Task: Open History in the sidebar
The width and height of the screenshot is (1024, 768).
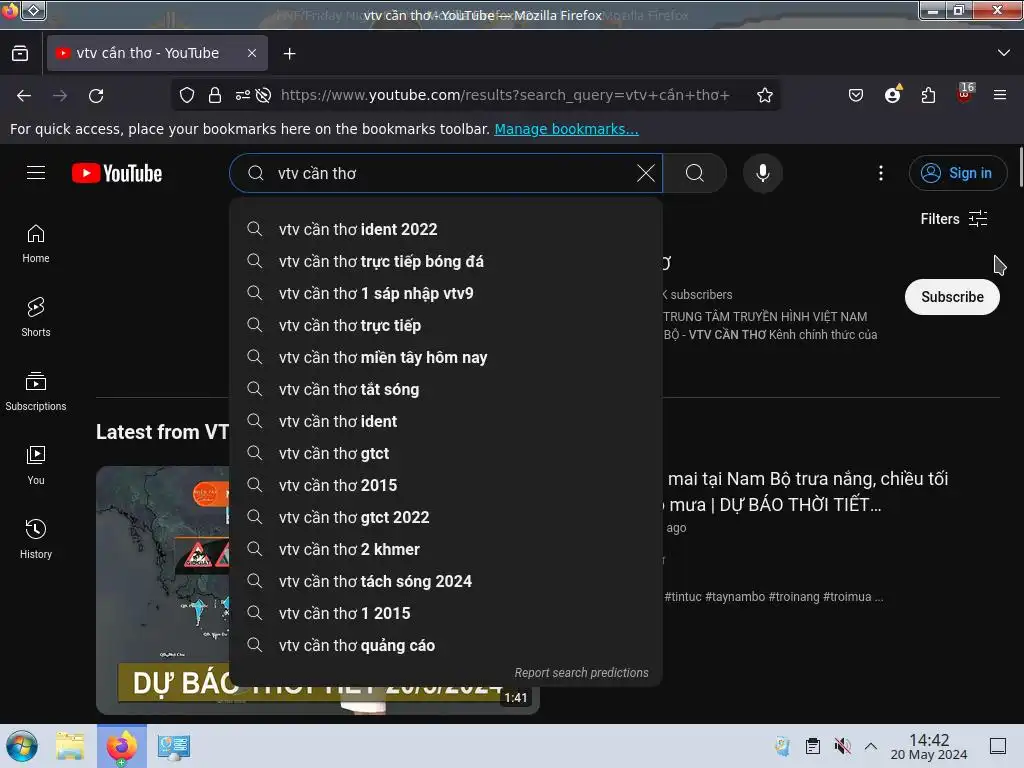Action: click(x=36, y=539)
